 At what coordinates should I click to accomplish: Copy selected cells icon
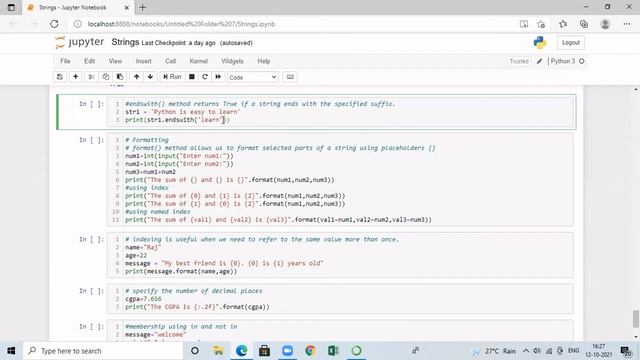pyautogui.click(x=106, y=77)
